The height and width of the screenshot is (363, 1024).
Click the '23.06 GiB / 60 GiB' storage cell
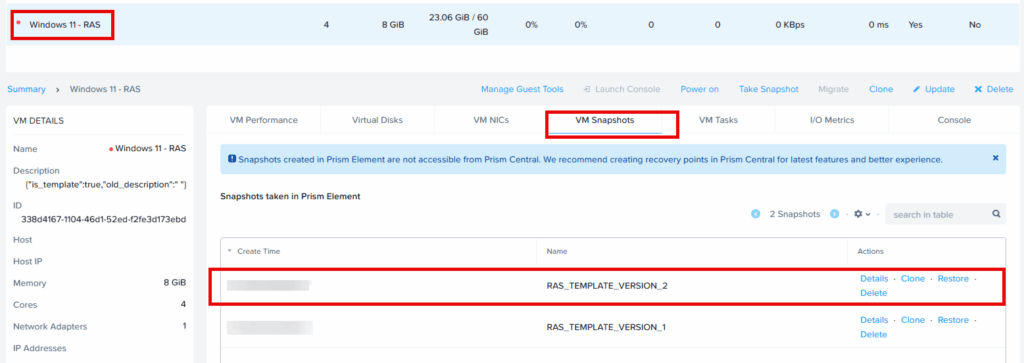[458, 25]
